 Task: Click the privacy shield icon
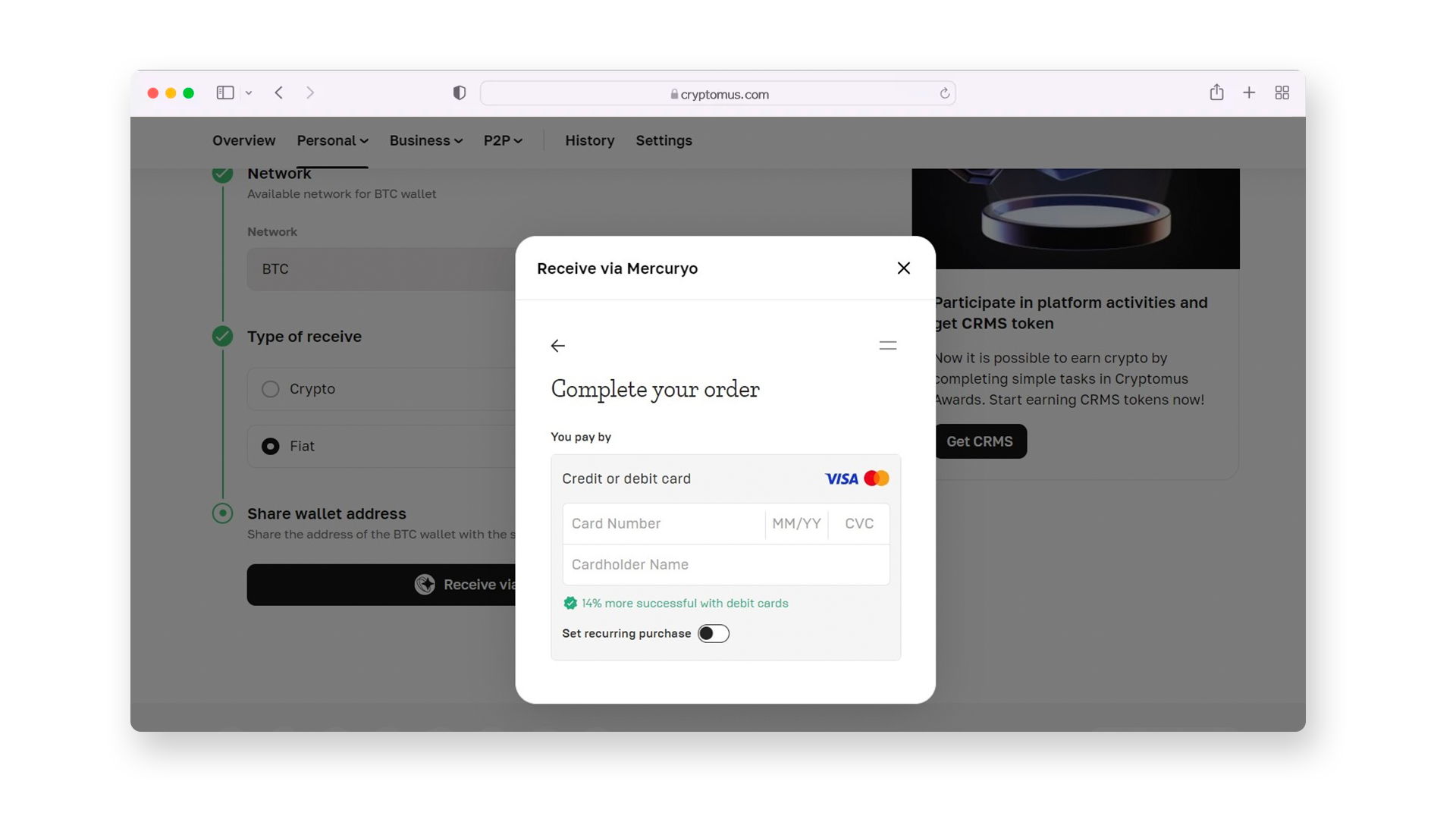coord(459,93)
